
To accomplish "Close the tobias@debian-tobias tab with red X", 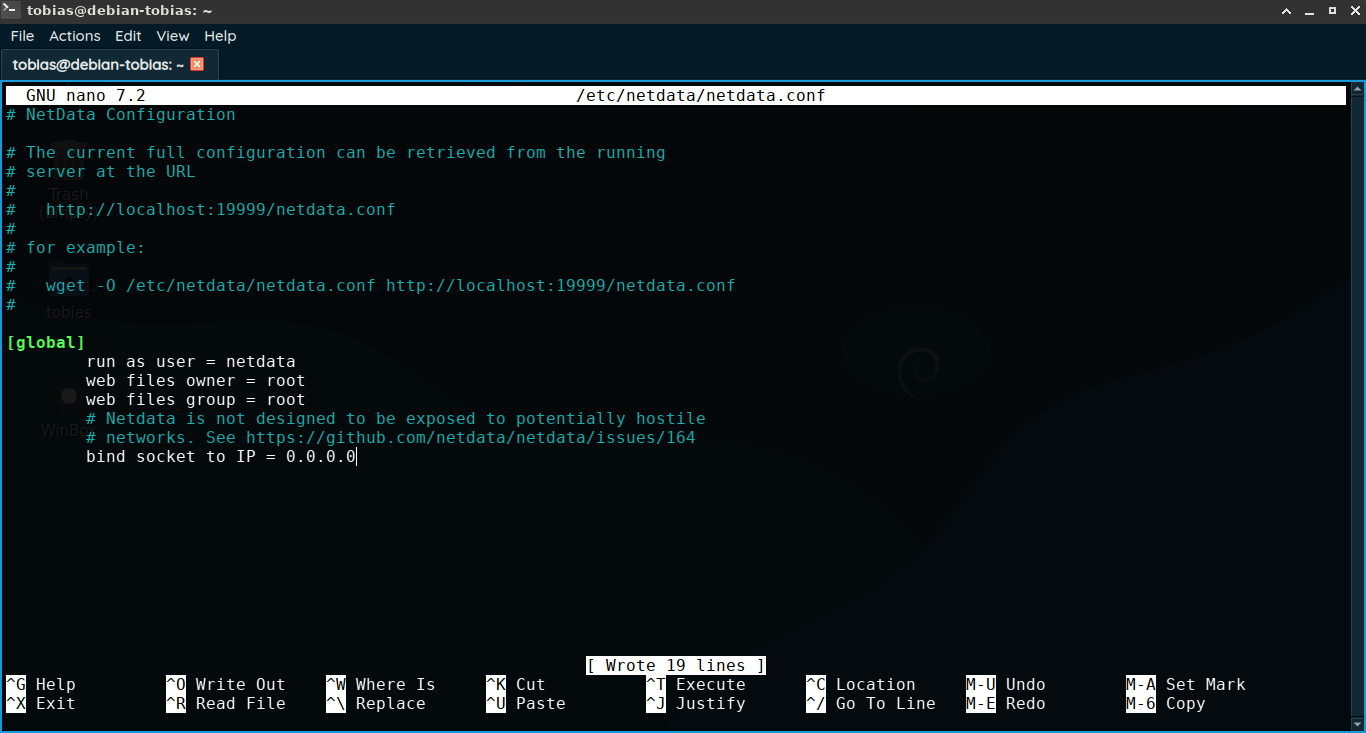I will (x=197, y=64).
